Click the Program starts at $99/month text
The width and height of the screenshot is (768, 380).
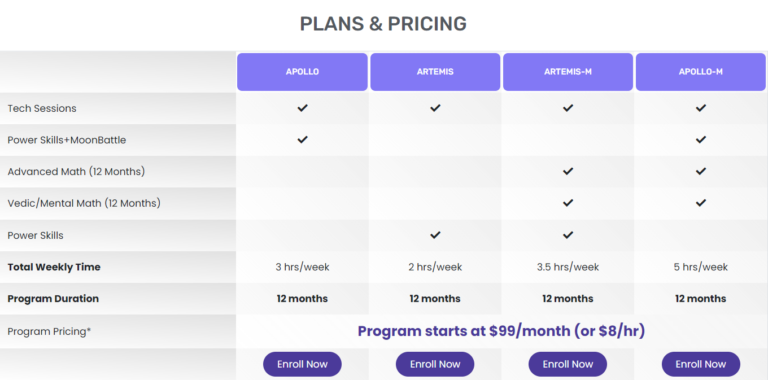pos(501,332)
